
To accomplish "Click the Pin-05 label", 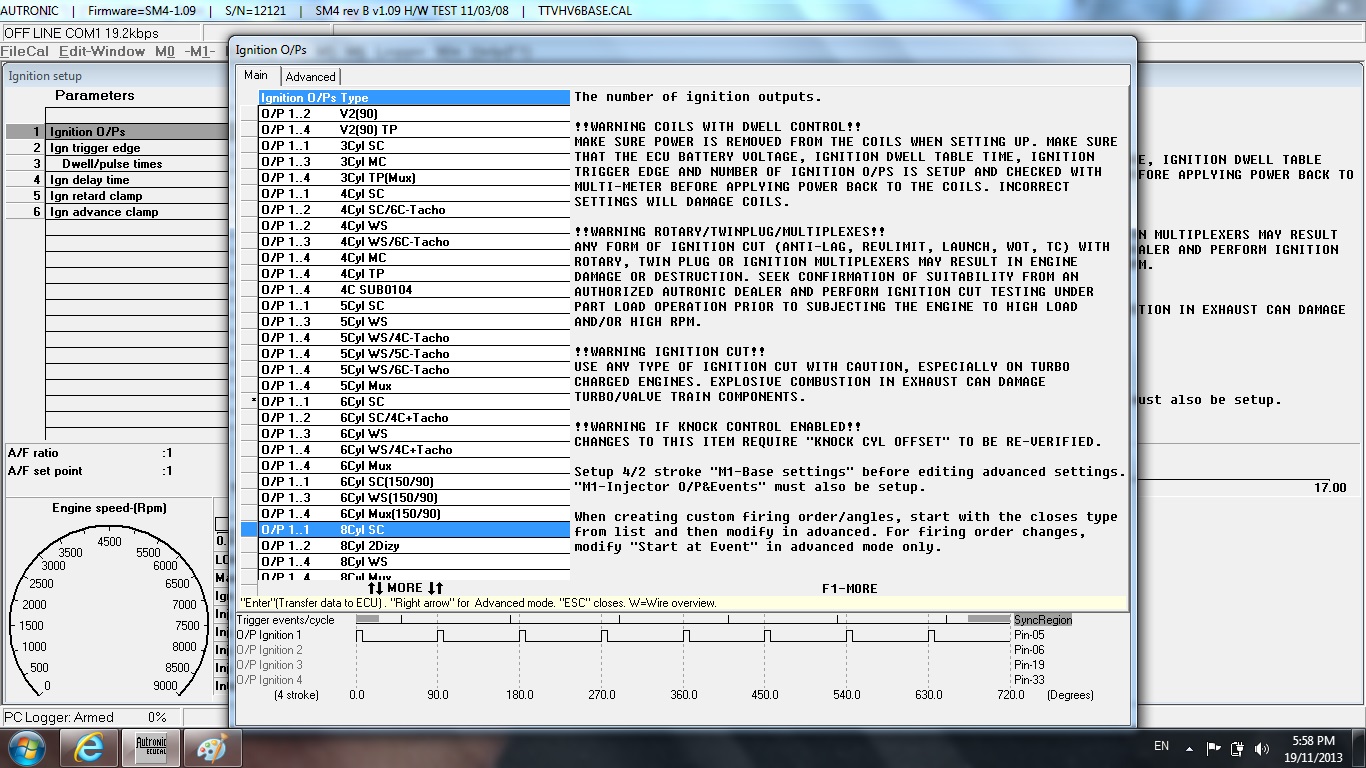I will pos(1029,635).
